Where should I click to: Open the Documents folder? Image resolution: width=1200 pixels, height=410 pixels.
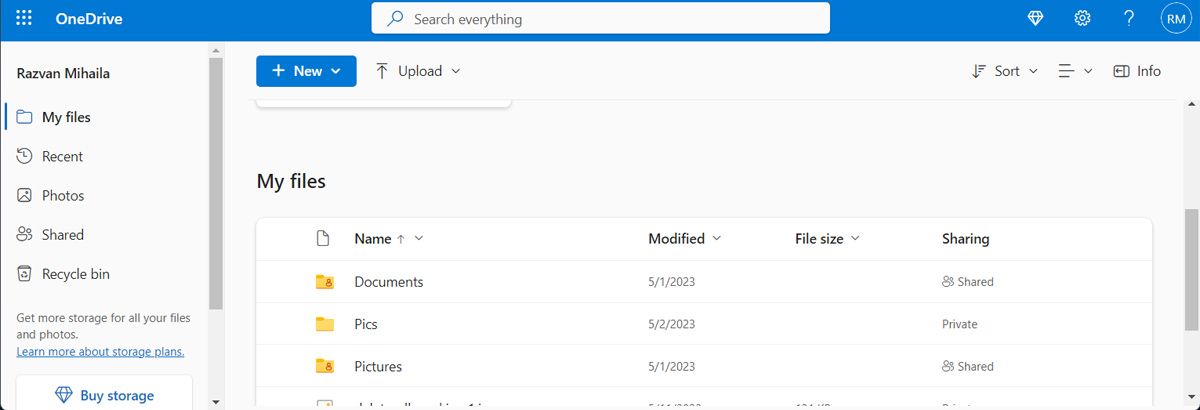(x=389, y=282)
